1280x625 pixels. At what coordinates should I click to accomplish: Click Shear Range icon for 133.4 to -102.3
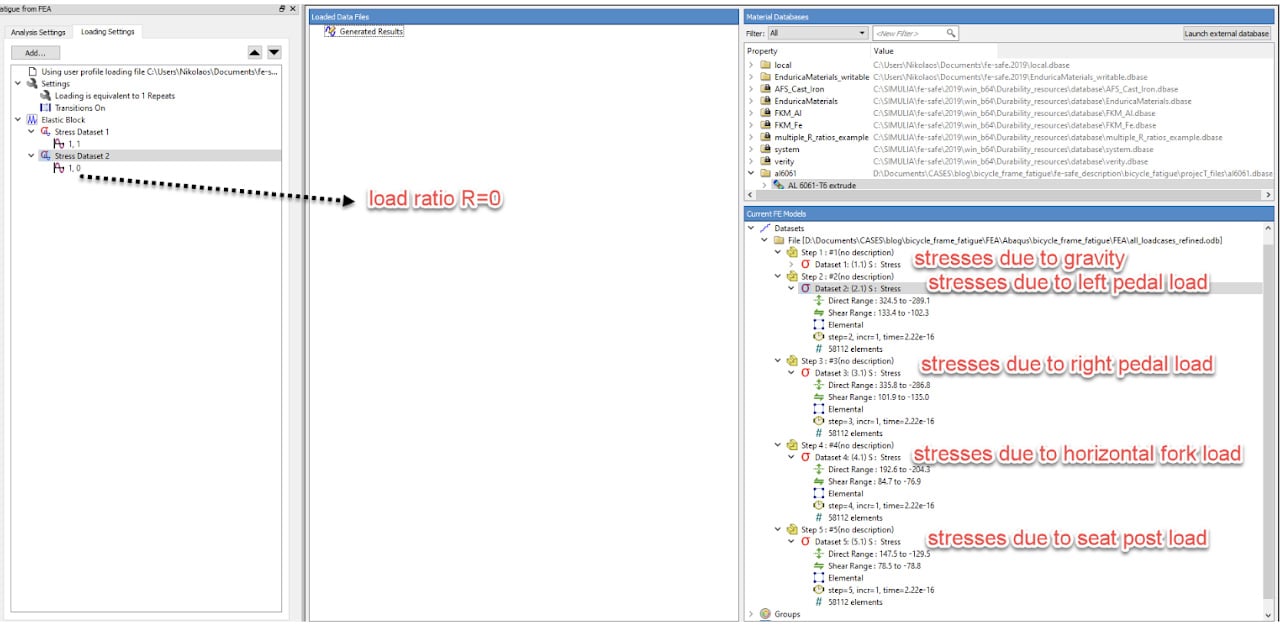tap(819, 312)
